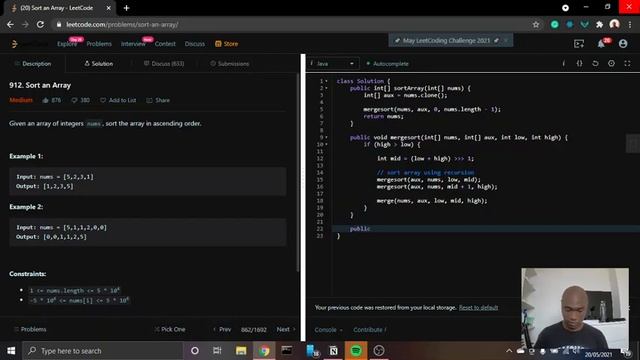Go to Next problem
640x360 pixels.
286,329
